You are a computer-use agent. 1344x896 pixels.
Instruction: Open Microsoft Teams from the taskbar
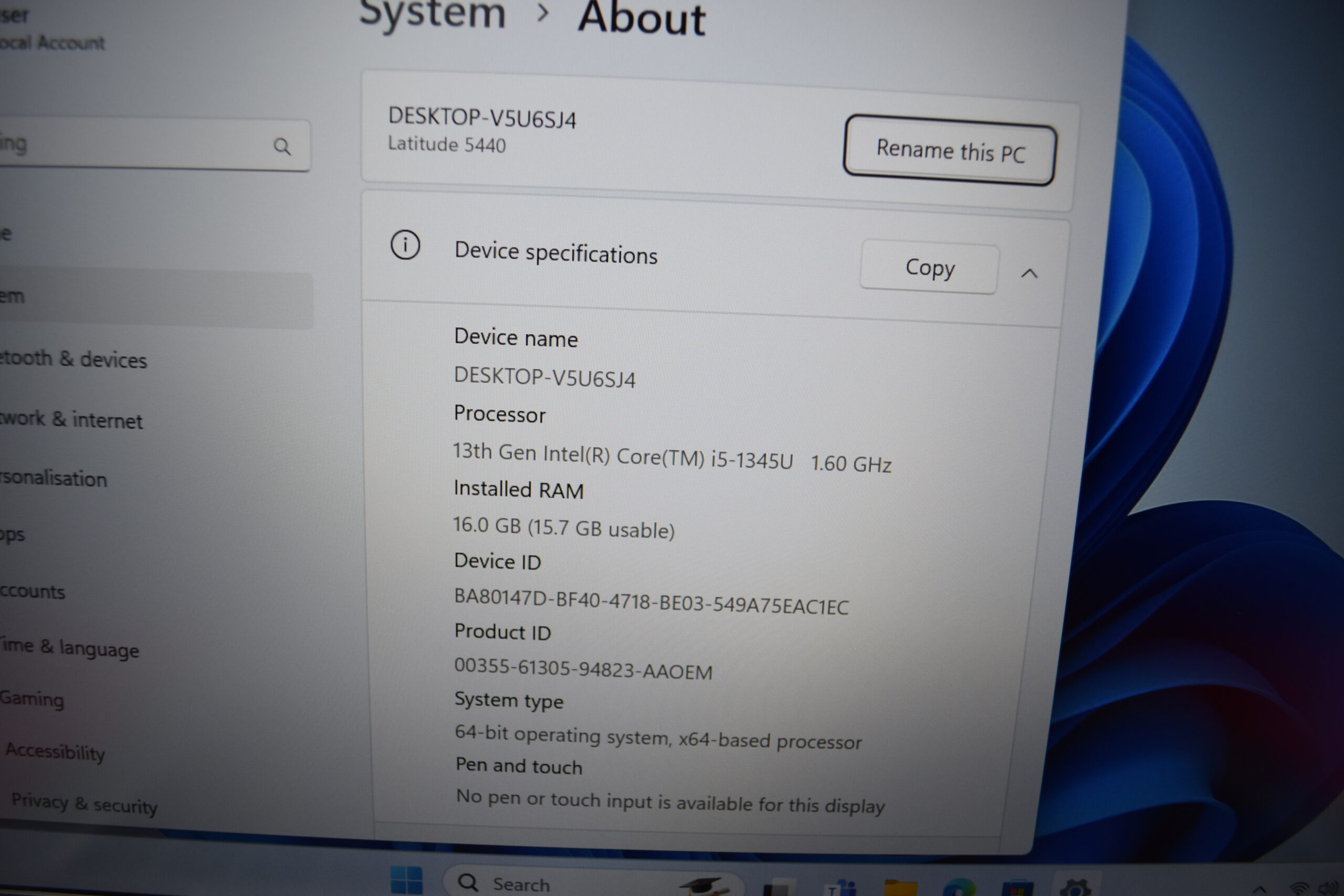841,887
